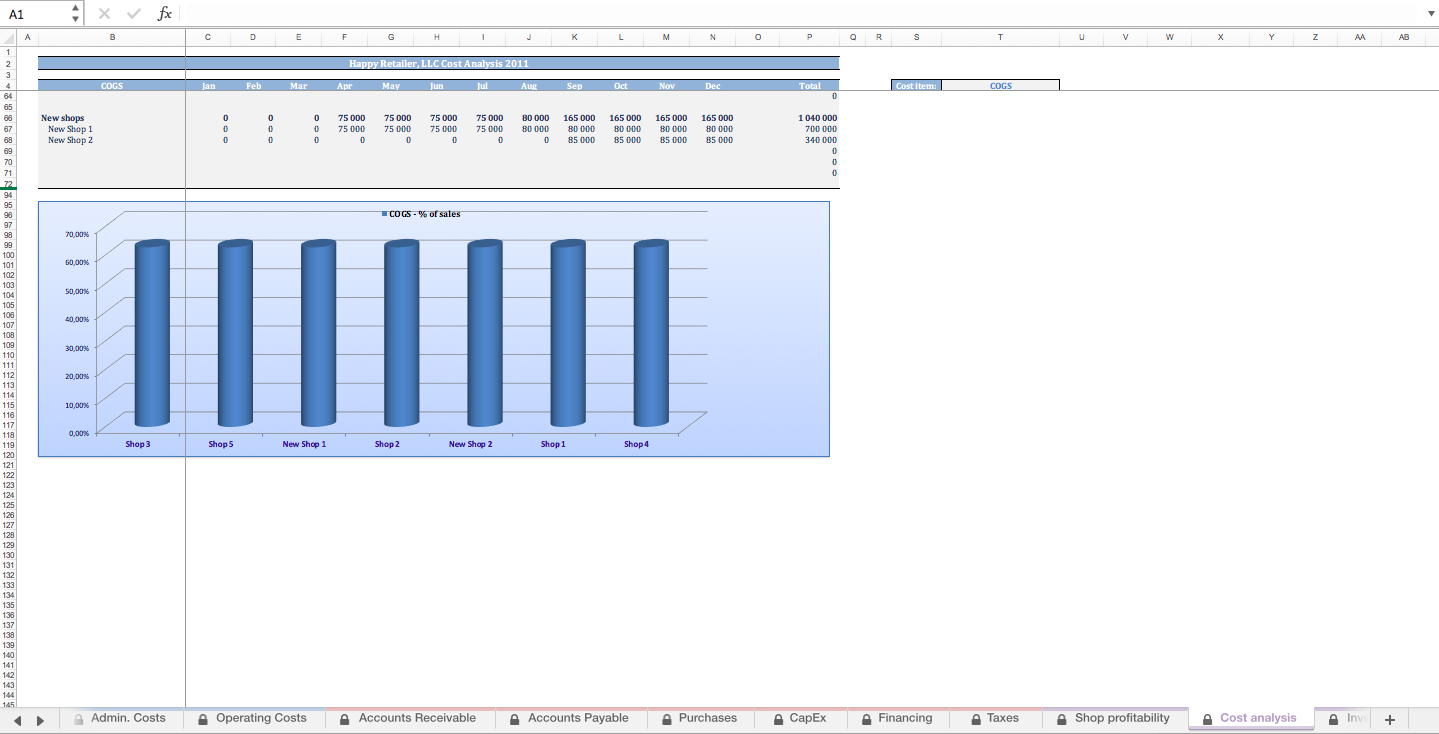
Task: Add a new sheet with the plus button
Action: click(x=1390, y=718)
